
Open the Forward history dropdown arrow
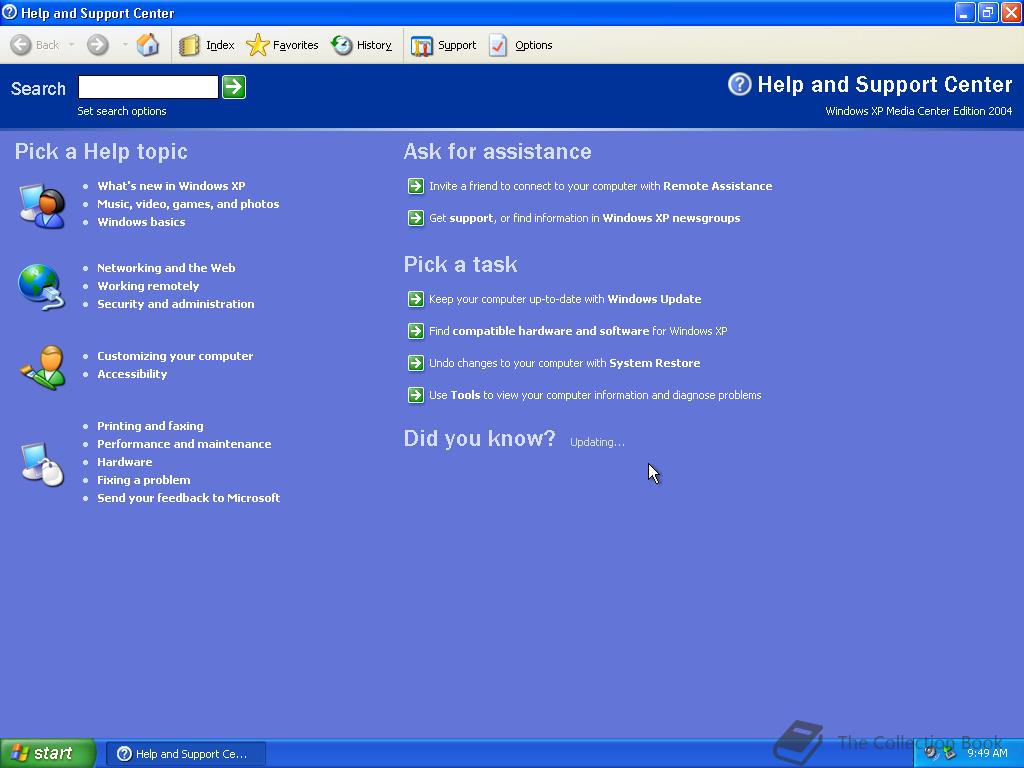125,45
